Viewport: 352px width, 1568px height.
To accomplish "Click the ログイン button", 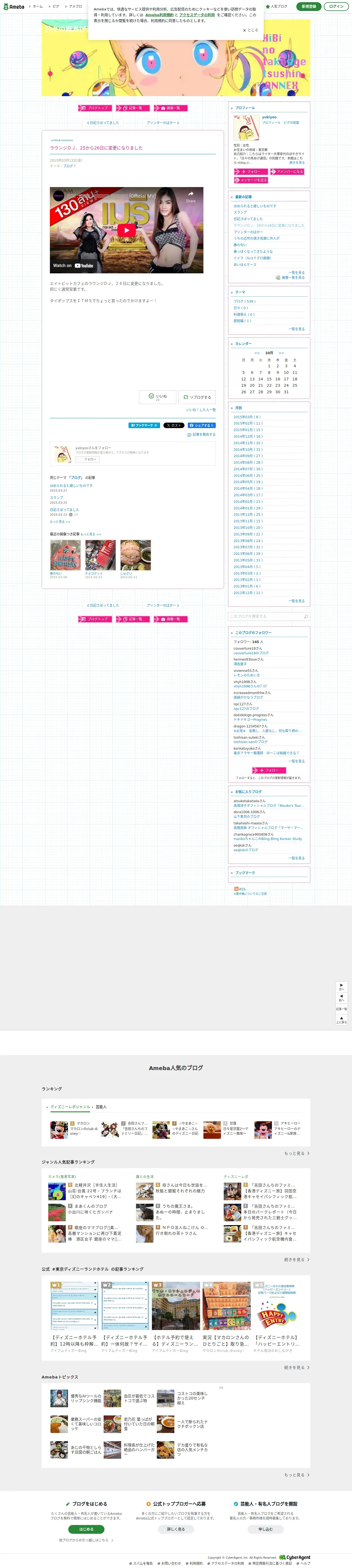I will (x=336, y=7).
